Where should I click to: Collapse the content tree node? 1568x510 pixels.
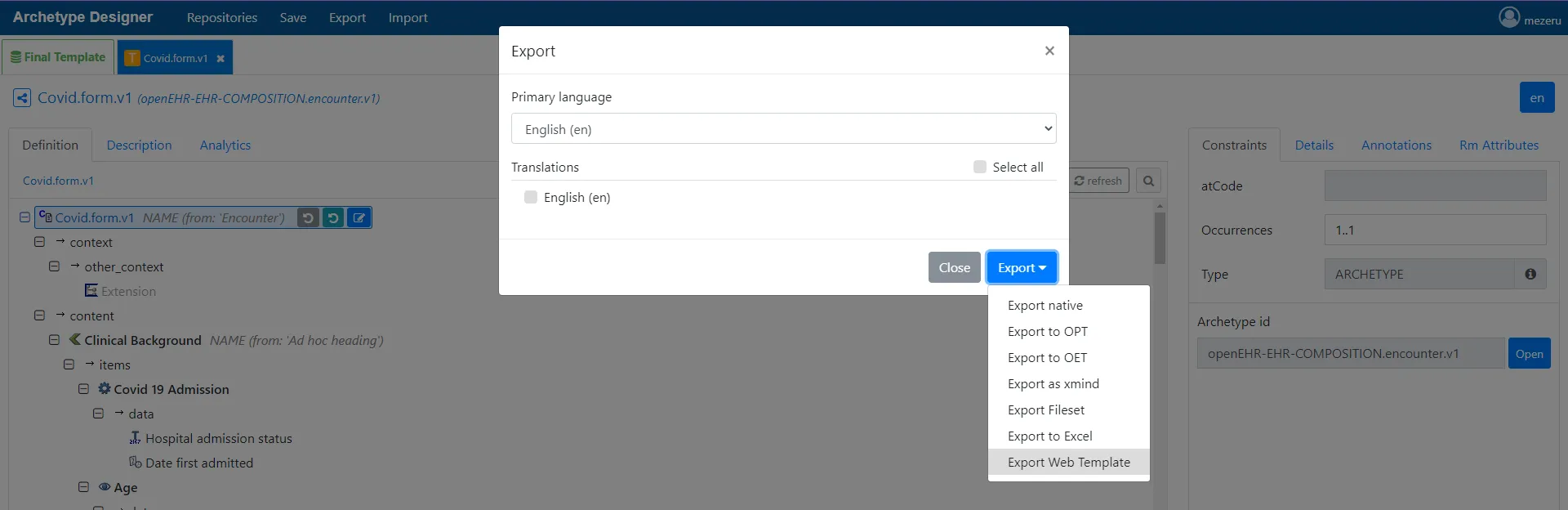pos(39,315)
